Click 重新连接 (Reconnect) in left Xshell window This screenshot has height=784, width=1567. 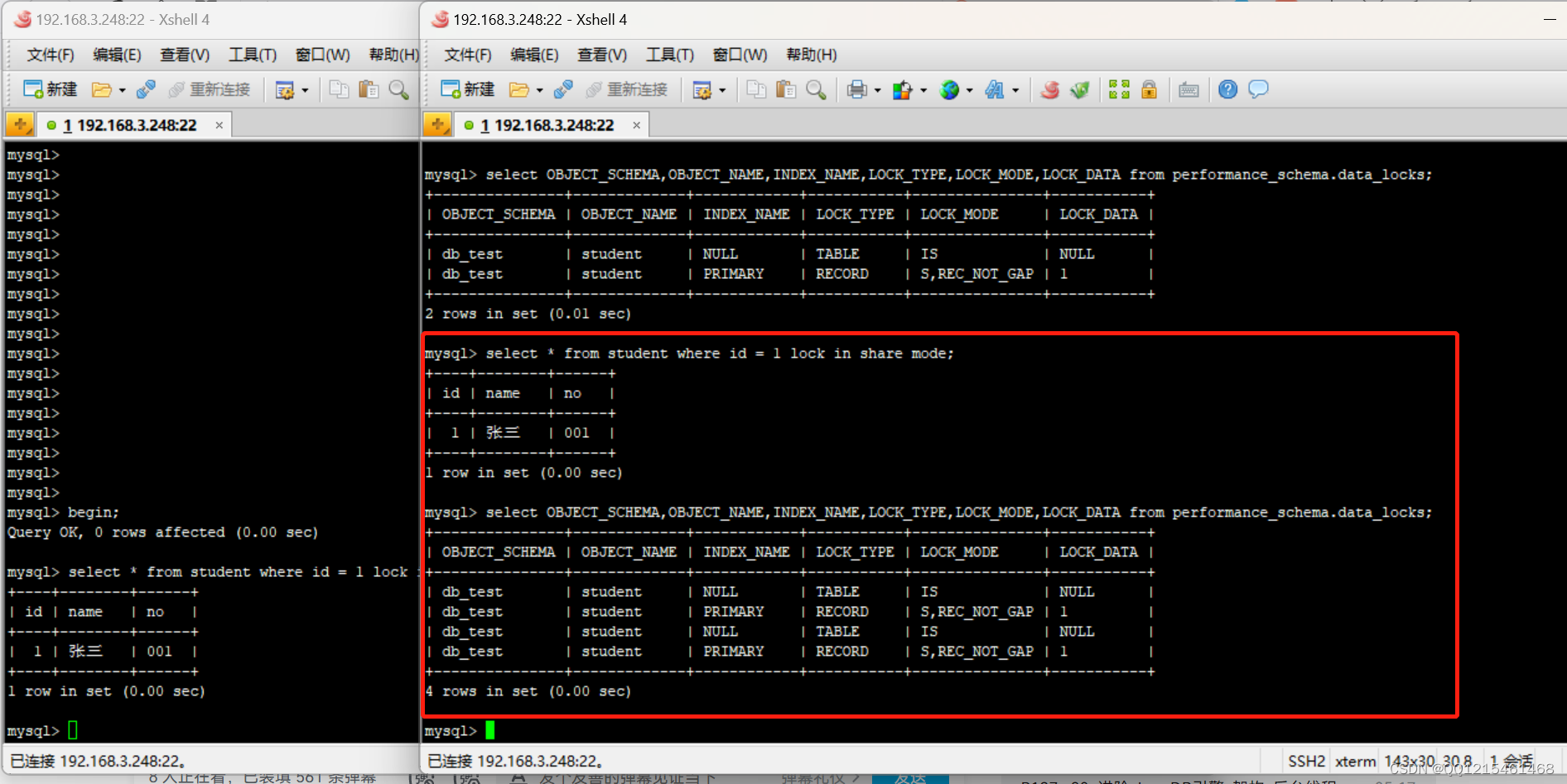point(209,89)
